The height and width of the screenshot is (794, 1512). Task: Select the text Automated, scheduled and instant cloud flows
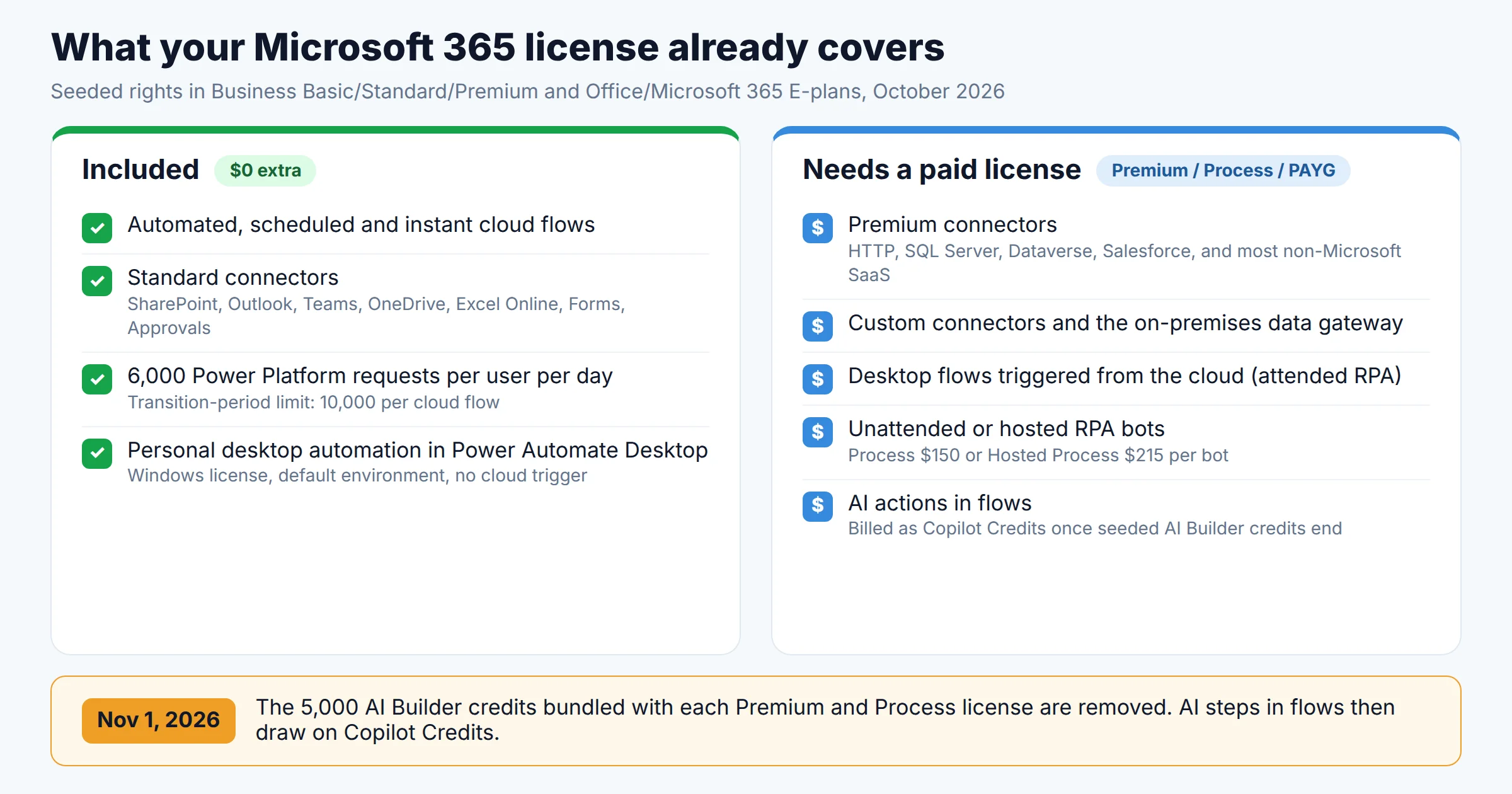(361, 225)
